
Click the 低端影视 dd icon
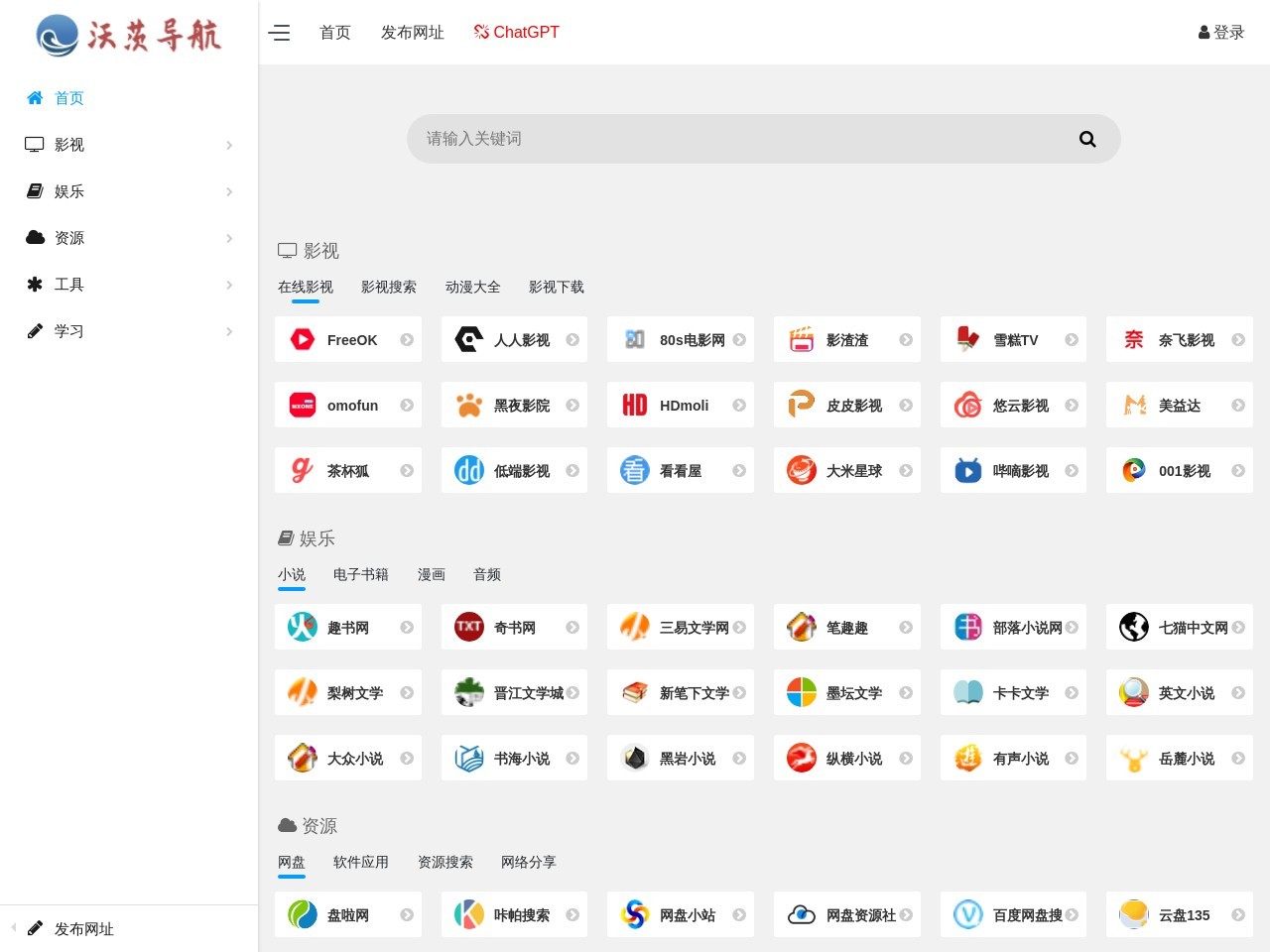coord(468,471)
